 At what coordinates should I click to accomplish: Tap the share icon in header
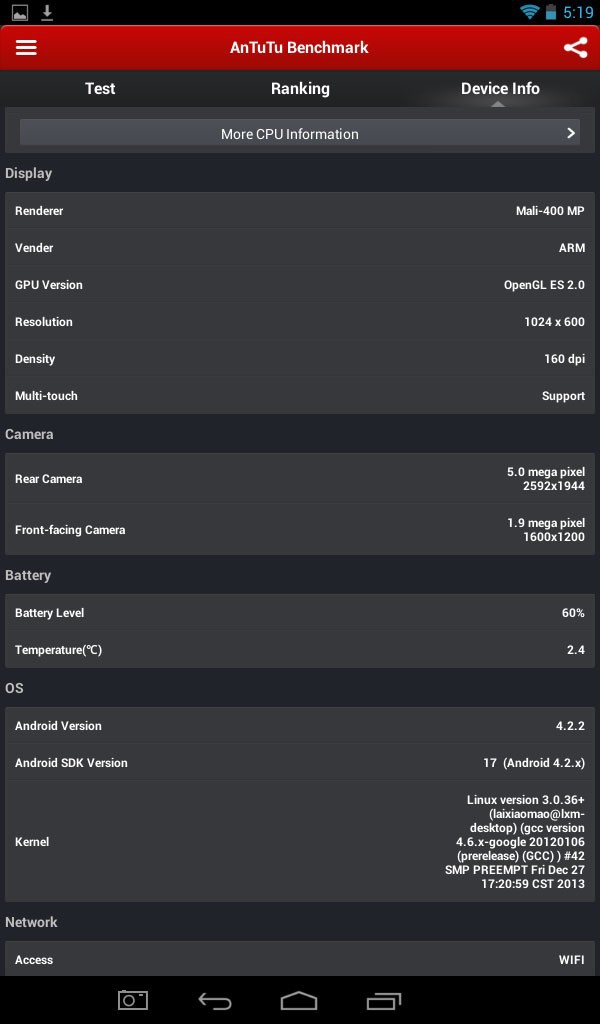point(575,48)
